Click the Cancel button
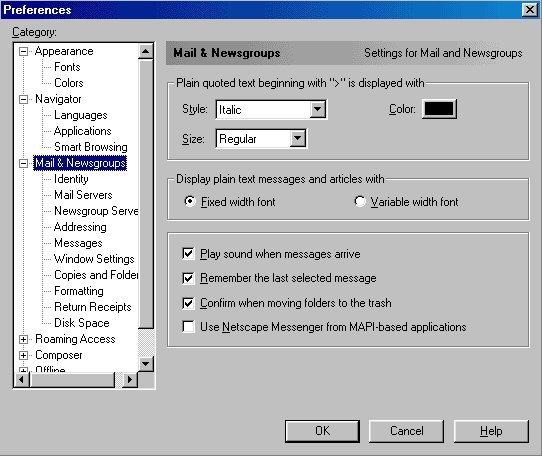542x456 pixels. [x=406, y=431]
